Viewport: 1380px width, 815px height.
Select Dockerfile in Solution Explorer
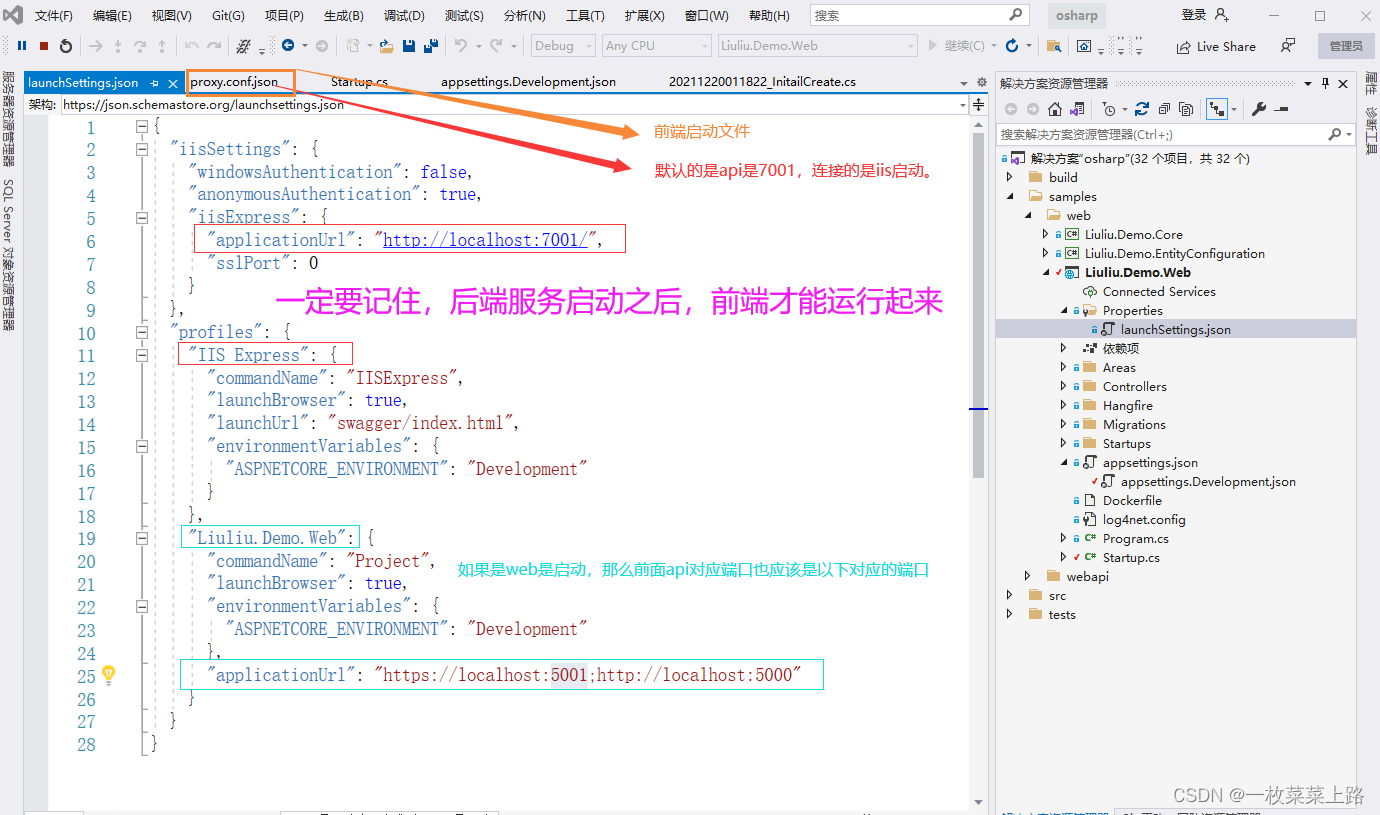(x=1132, y=500)
